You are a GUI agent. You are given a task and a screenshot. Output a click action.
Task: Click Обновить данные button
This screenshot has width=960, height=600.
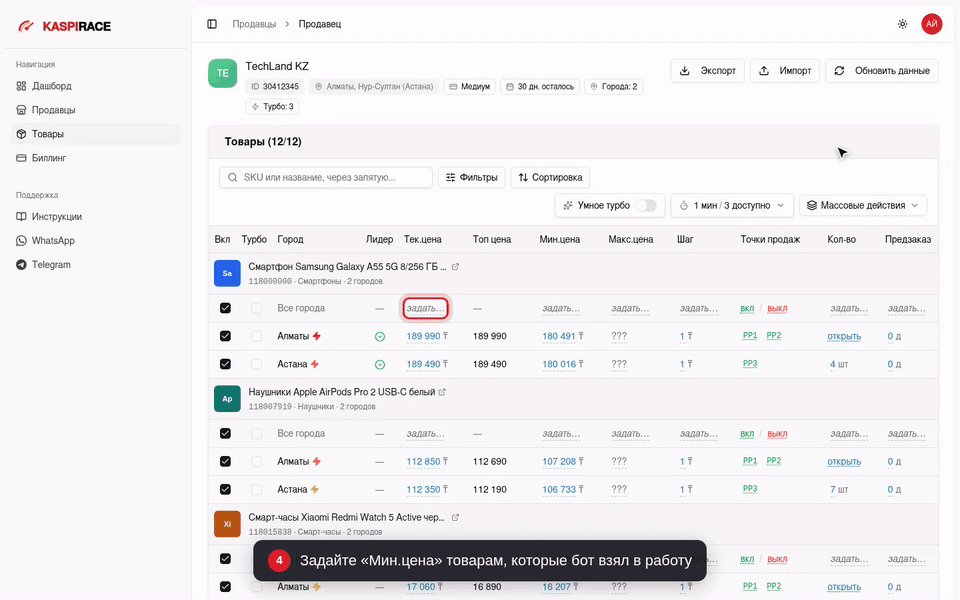[882, 71]
